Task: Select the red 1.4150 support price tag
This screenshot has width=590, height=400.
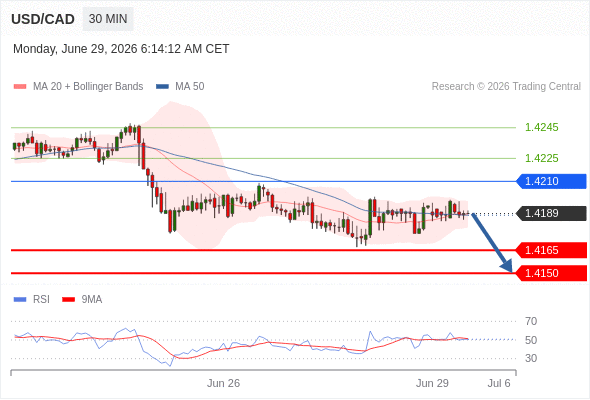Action: 551,273
